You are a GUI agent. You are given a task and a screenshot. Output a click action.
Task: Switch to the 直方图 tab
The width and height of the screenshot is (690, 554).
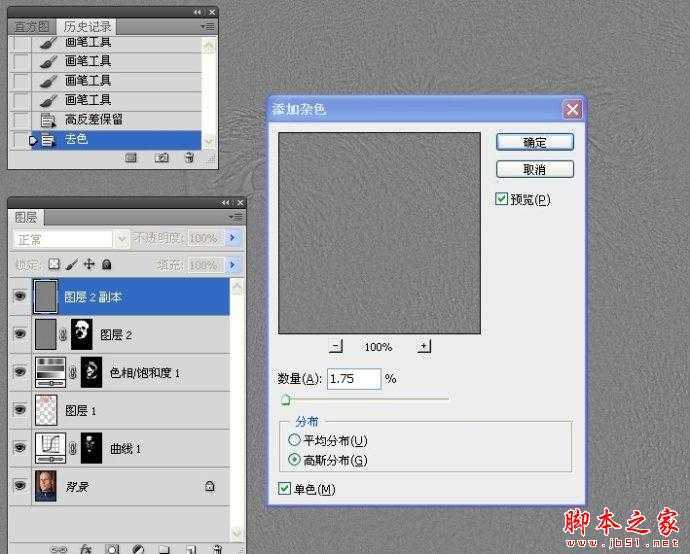click(31, 27)
